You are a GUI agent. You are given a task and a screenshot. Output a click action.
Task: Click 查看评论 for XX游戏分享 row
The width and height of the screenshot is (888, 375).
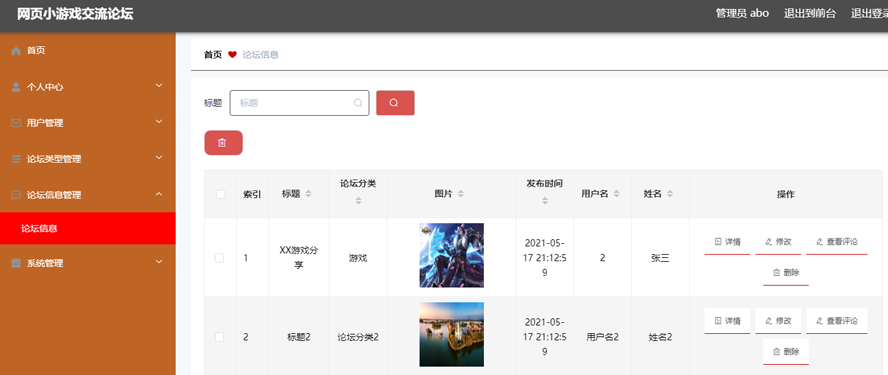(836, 242)
